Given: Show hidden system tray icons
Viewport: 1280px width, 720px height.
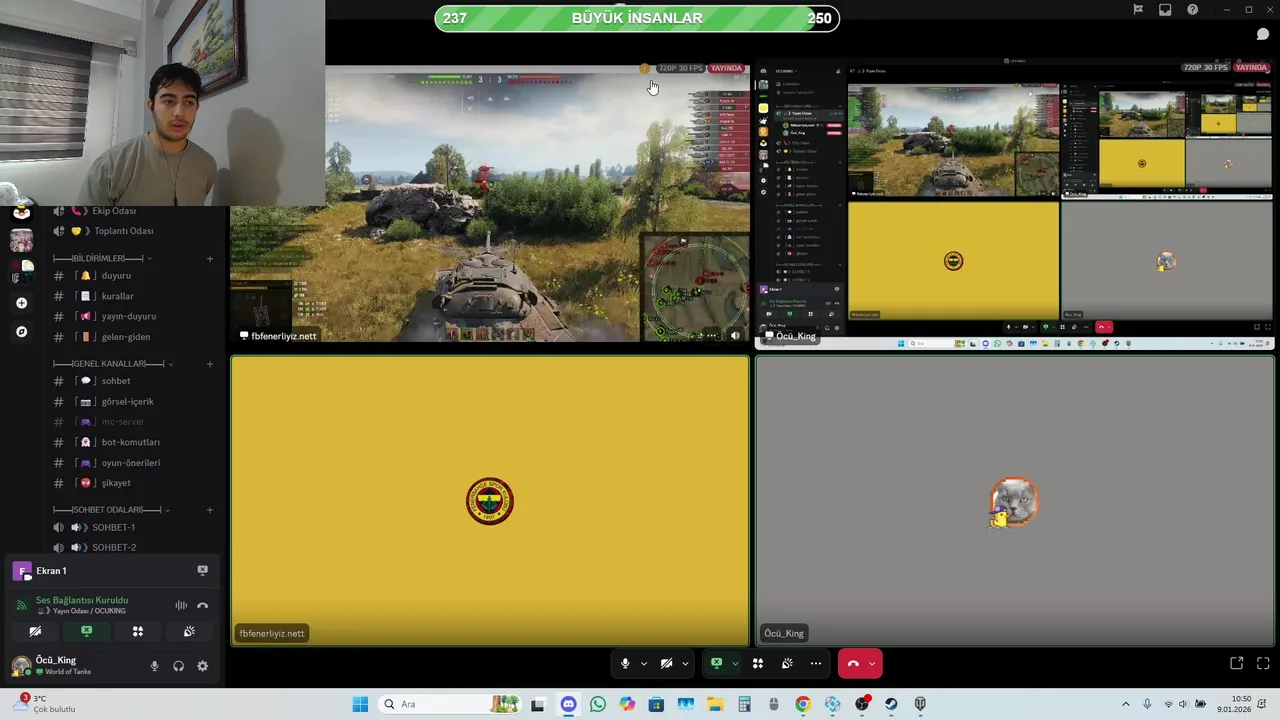Looking at the screenshot, I should pyautogui.click(x=1125, y=704).
